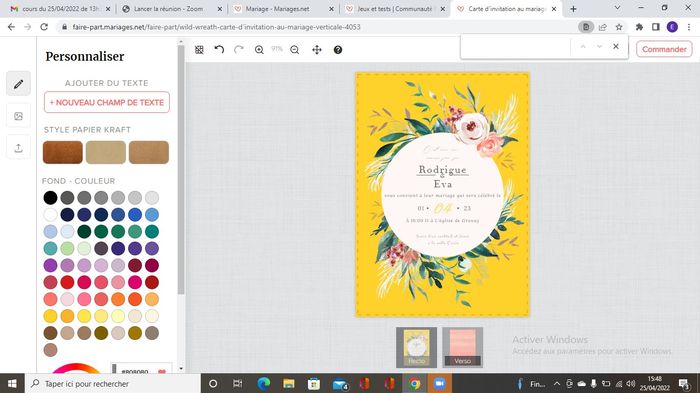
Task: Switch to the Jeux et tests Communauté tab
Action: tap(395, 9)
